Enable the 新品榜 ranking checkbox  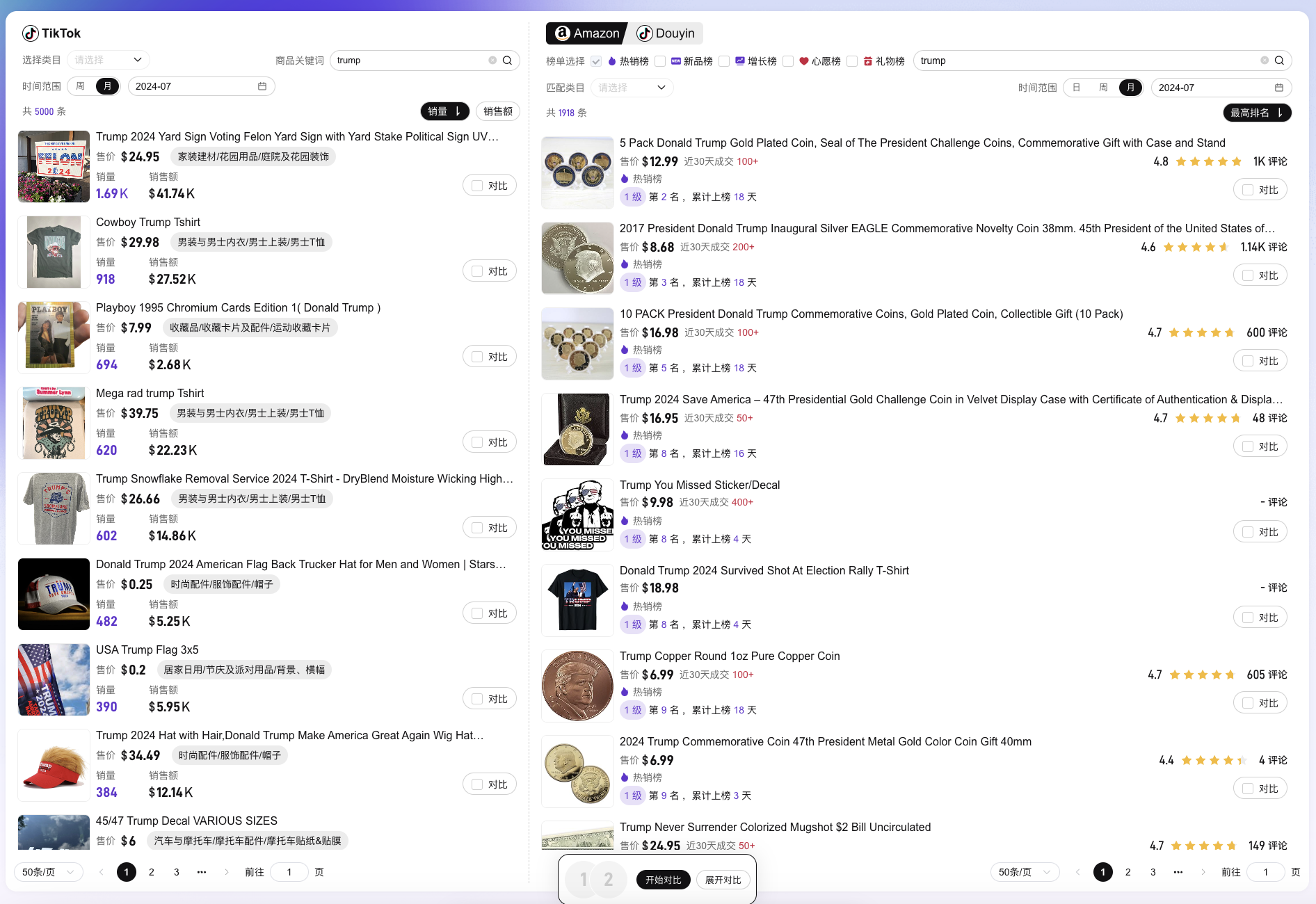point(660,61)
